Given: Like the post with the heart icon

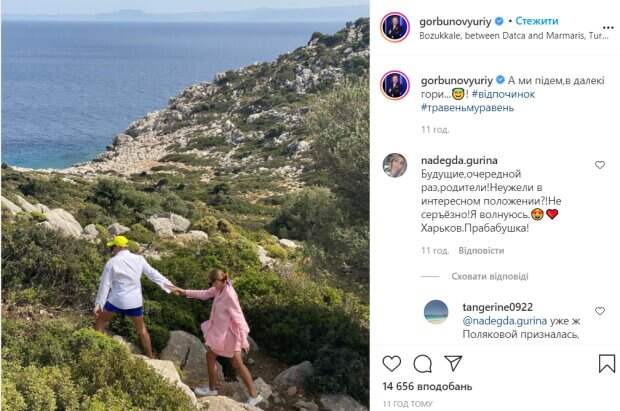Looking at the screenshot, I should coord(391,363).
